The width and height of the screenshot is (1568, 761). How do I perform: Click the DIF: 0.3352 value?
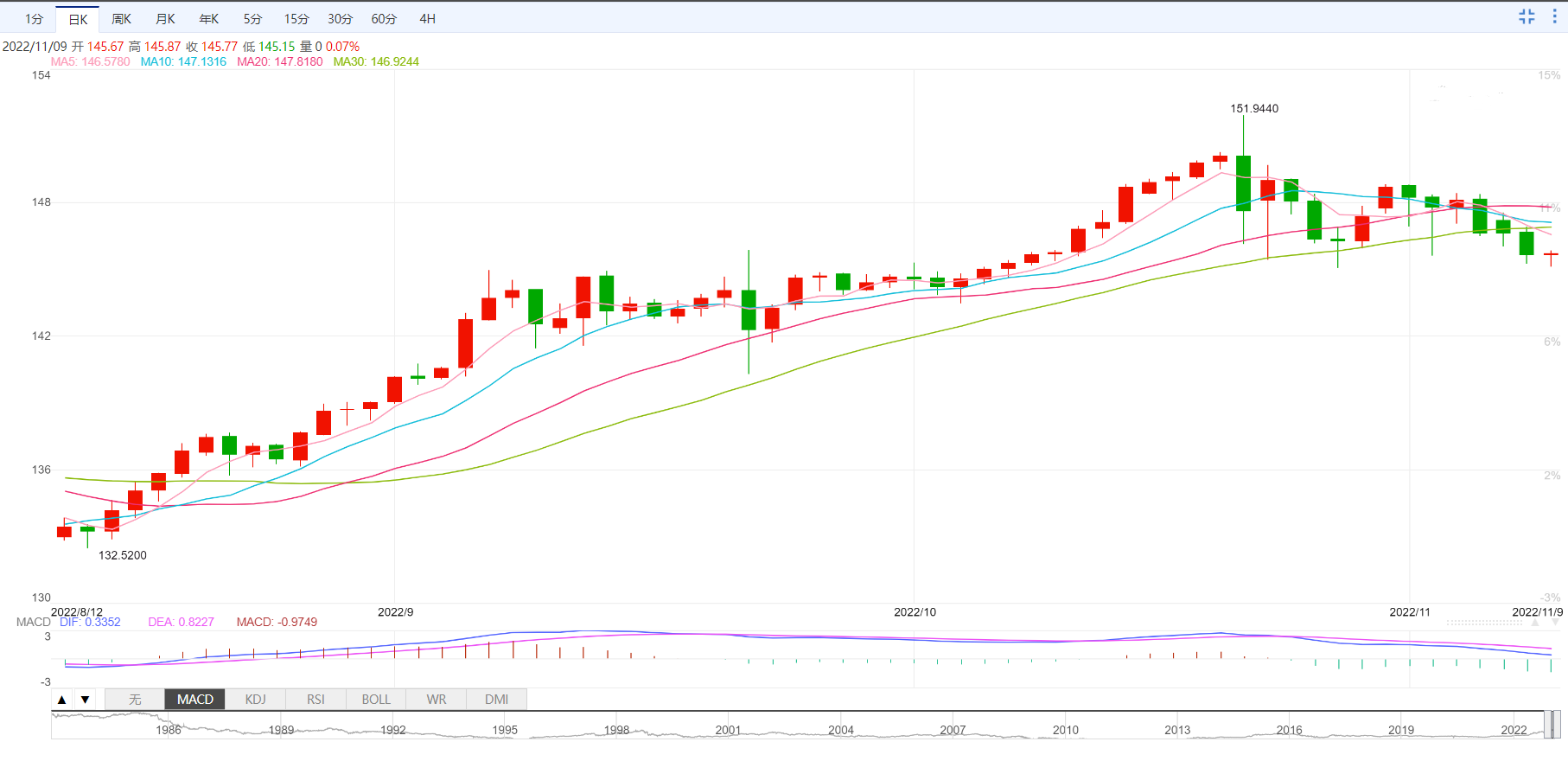click(x=90, y=622)
